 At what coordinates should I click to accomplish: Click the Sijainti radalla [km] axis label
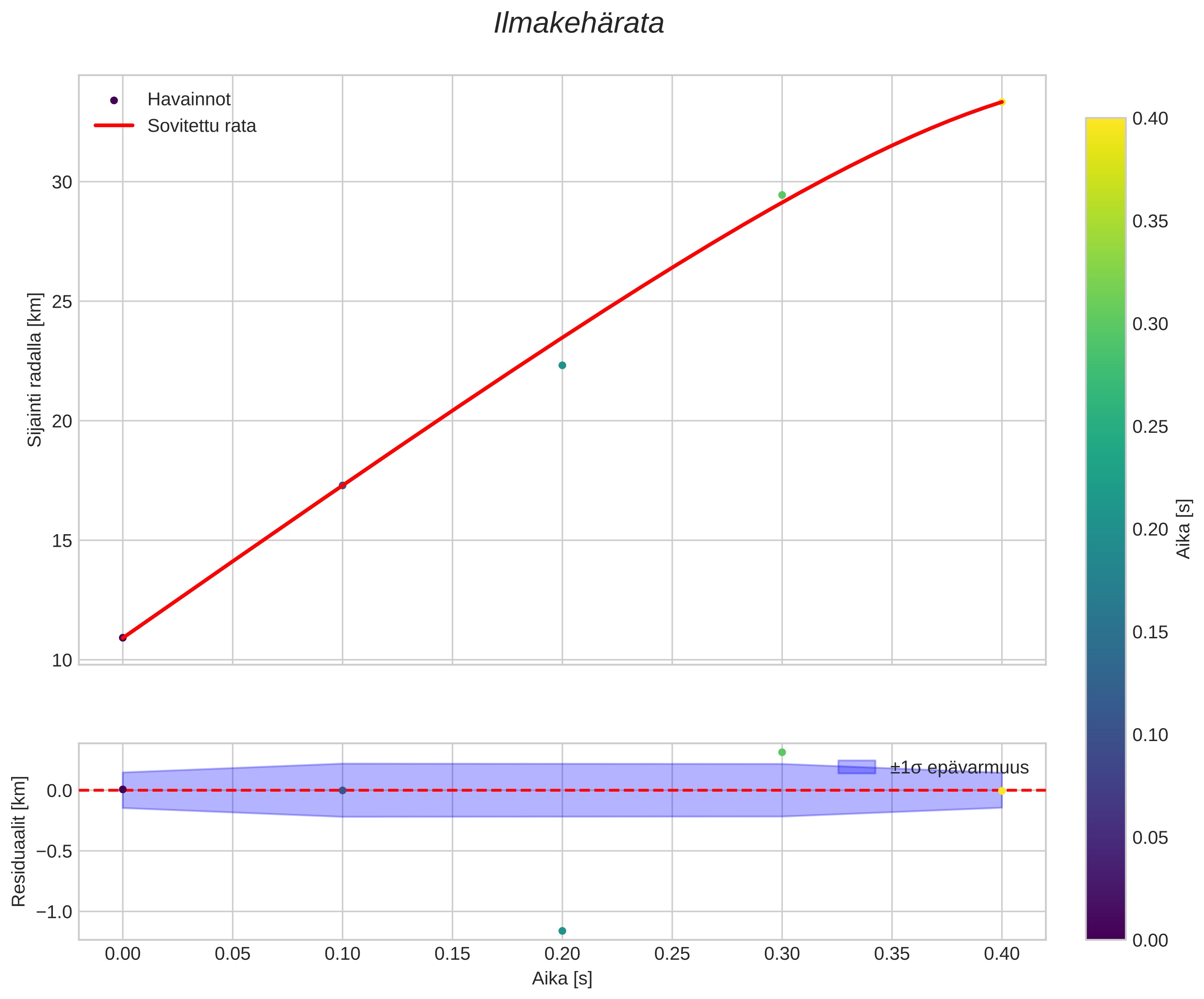pos(35,370)
